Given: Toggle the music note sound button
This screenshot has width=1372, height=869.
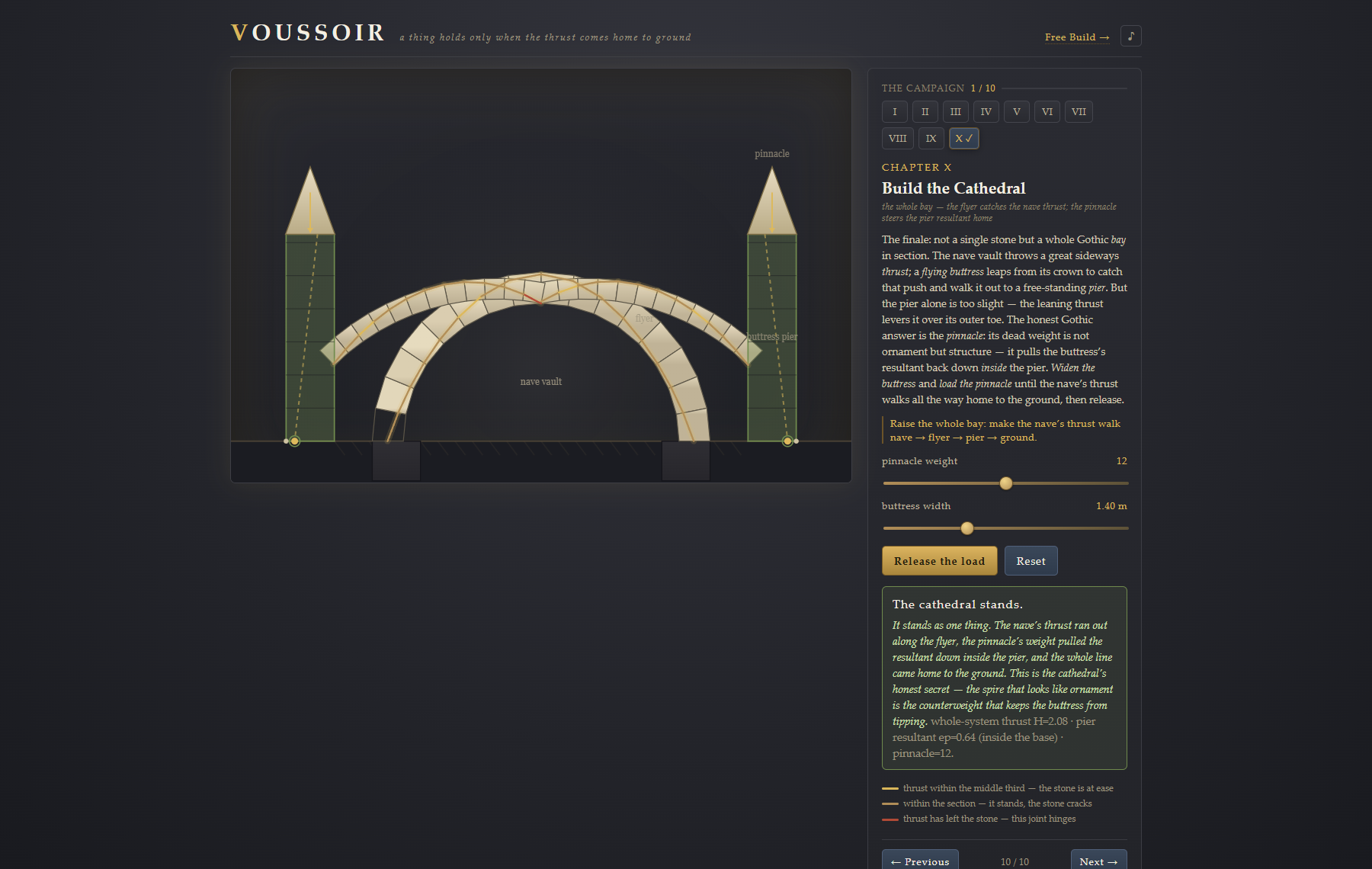Looking at the screenshot, I should click(x=1130, y=36).
